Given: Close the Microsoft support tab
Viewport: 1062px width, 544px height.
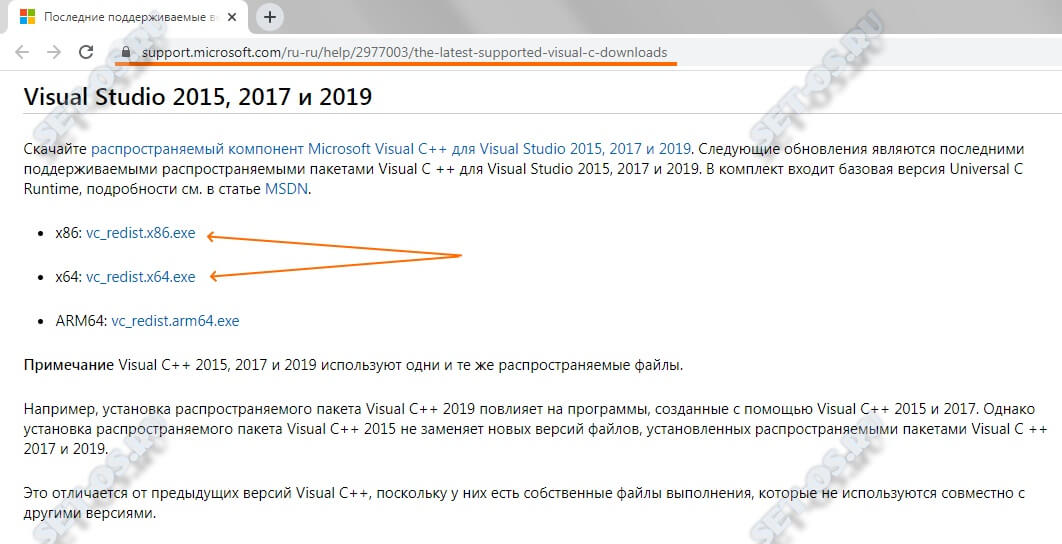Looking at the screenshot, I should tap(232, 17).
